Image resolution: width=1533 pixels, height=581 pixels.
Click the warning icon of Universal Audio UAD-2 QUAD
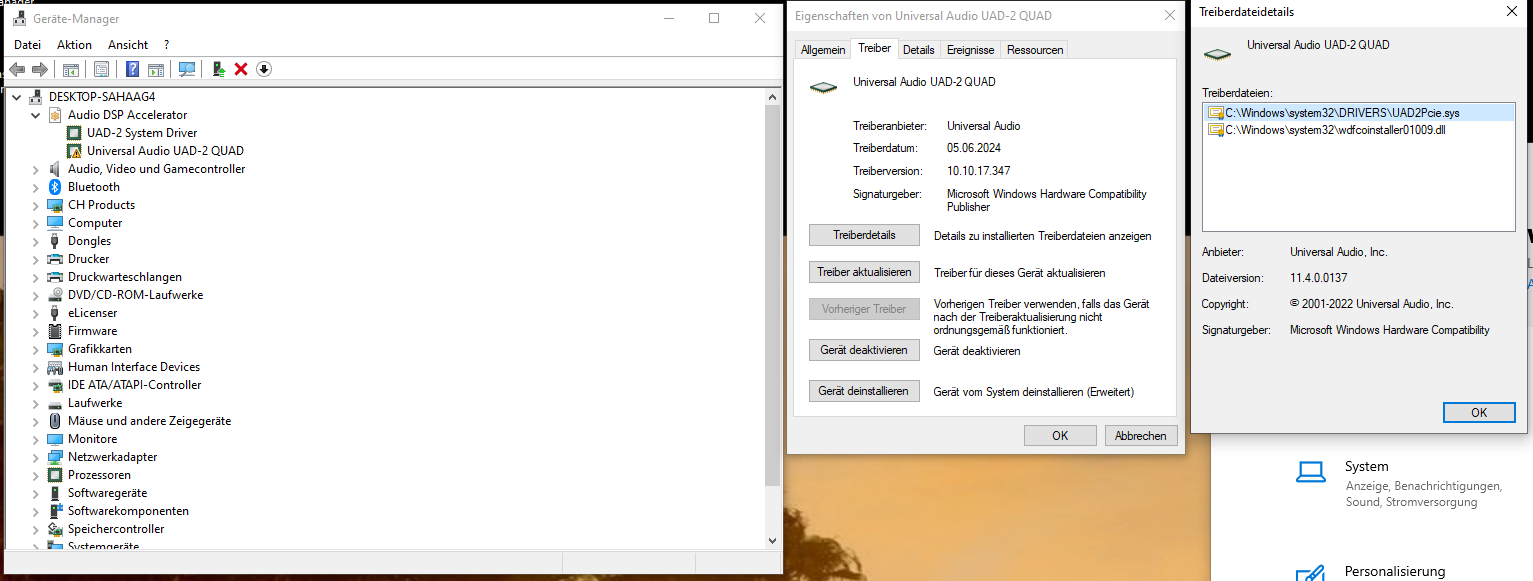tap(74, 151)
